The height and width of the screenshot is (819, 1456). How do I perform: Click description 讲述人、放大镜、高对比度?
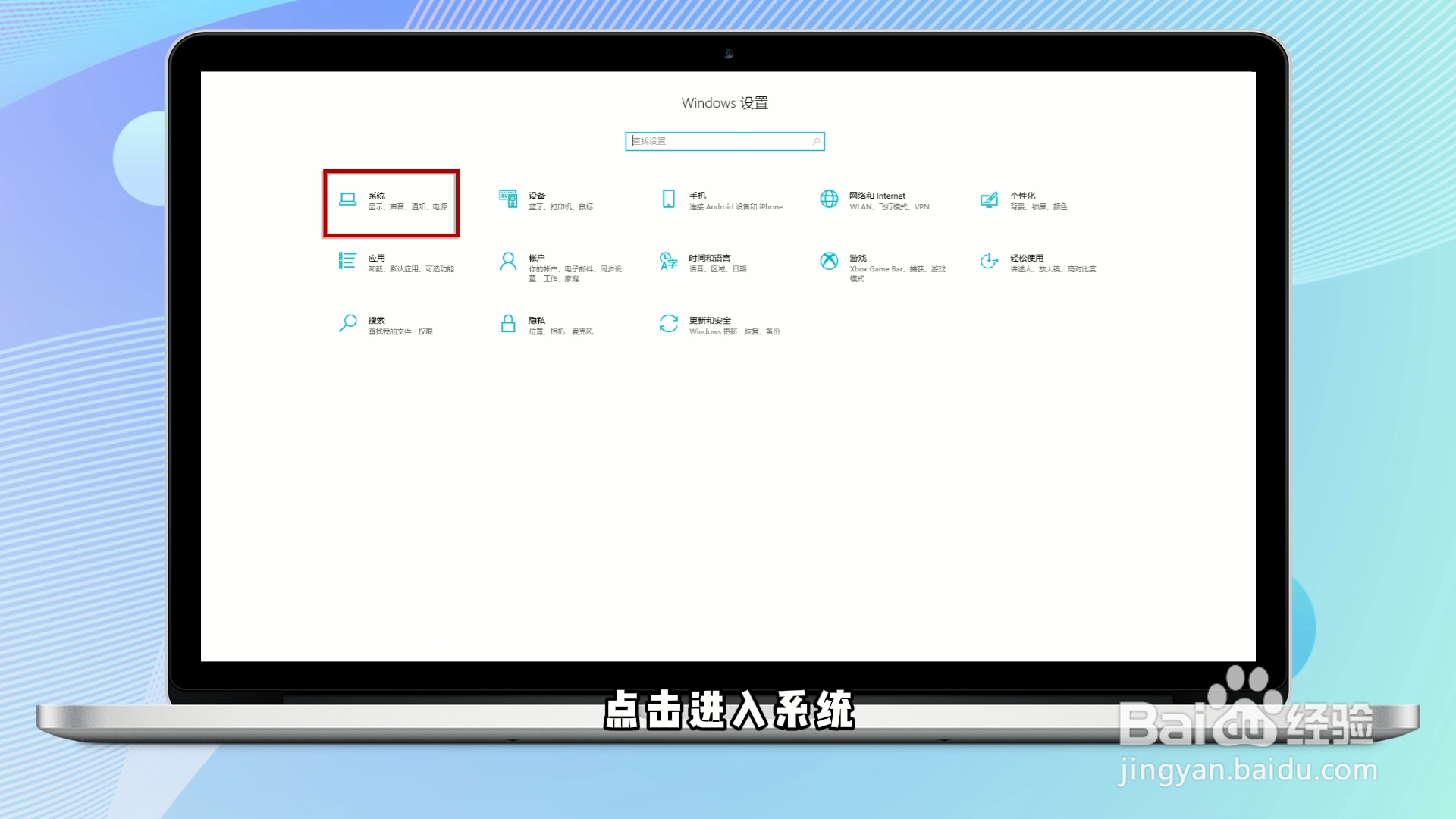coord(1053,269)
